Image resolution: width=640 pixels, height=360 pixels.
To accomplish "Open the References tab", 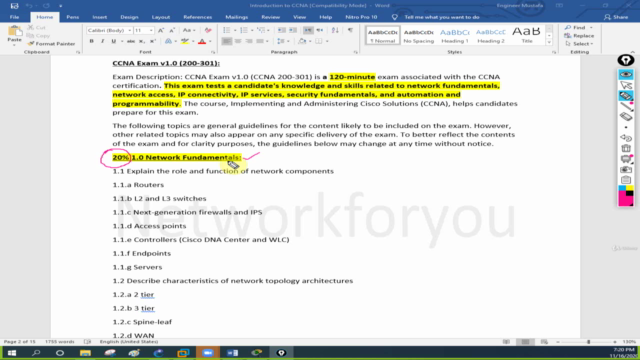I will [198, 17].
